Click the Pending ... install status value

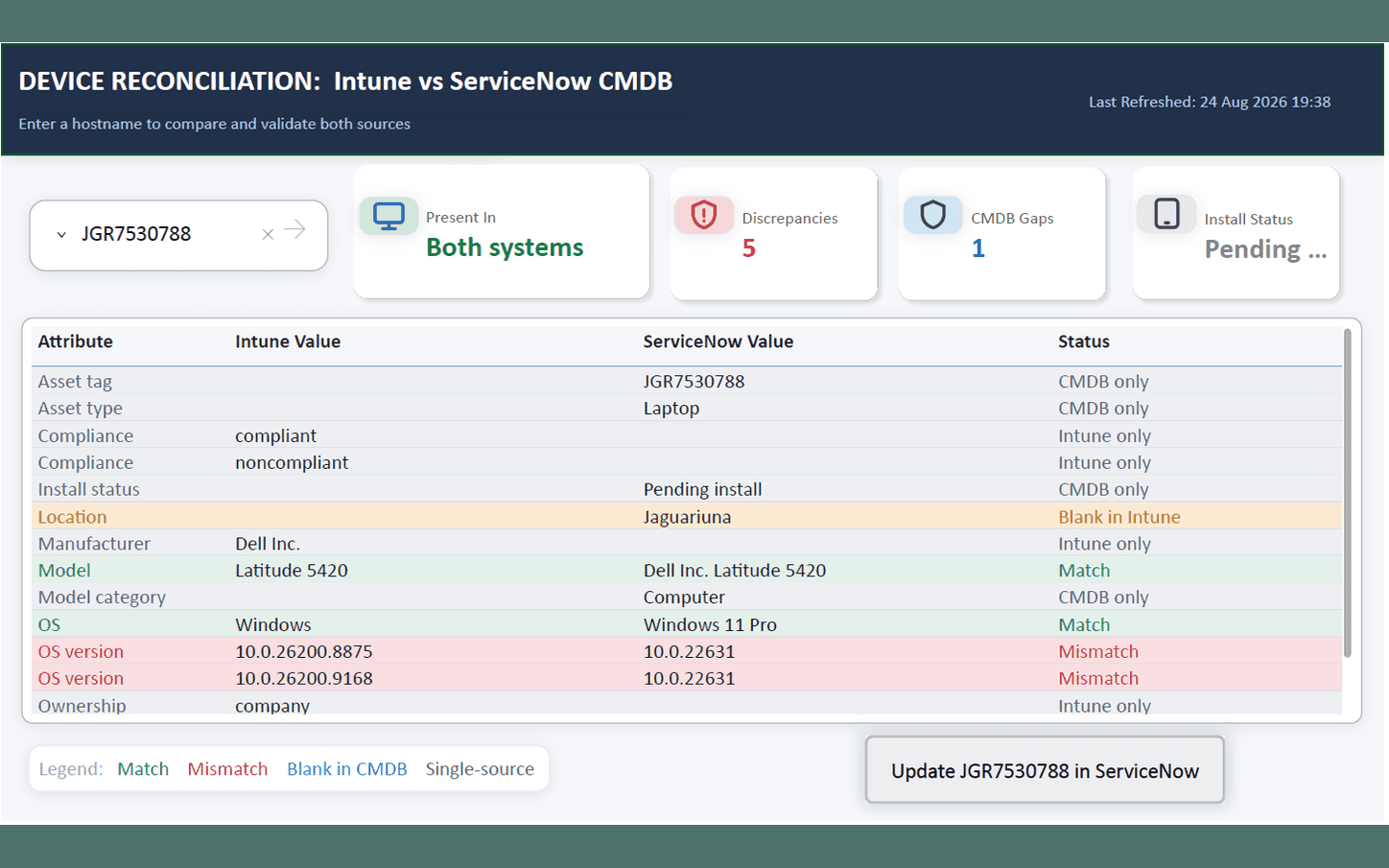[x=1265, y=249]
